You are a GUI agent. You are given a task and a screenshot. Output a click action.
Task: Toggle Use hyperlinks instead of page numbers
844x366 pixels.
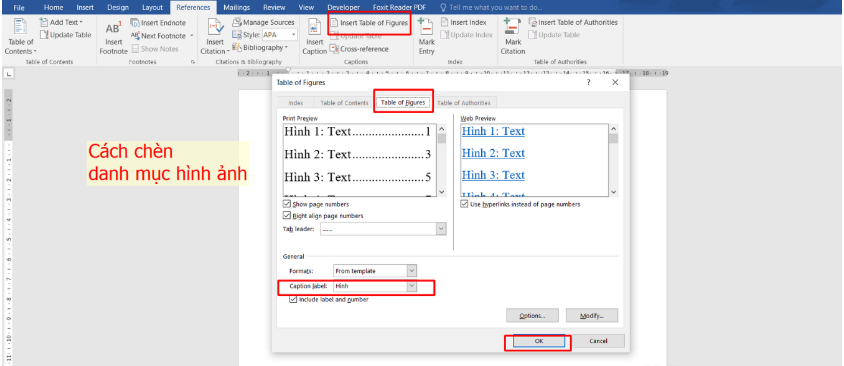464,205
